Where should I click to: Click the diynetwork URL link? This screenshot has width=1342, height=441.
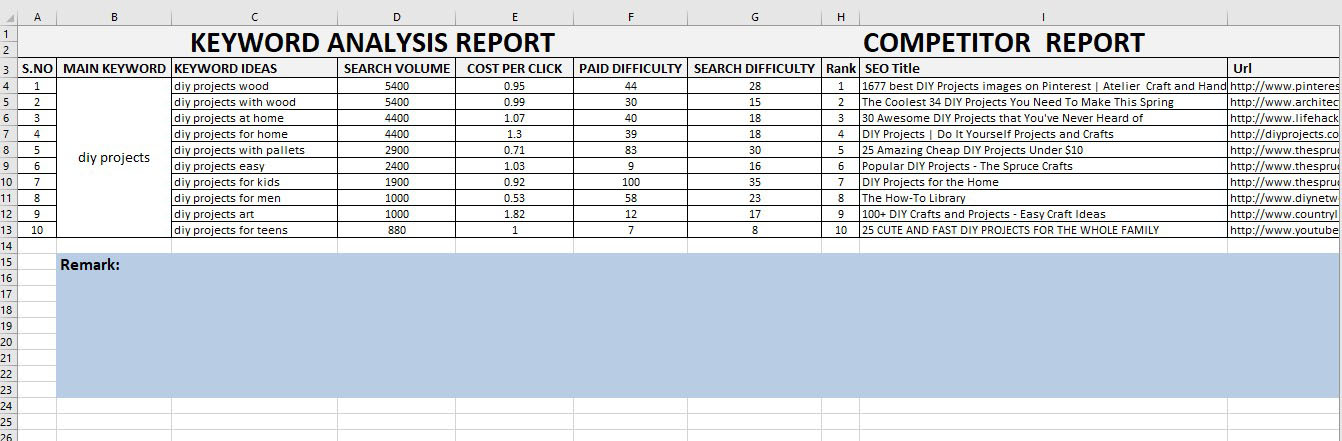pyautogui.click(x=1284, y=198)
